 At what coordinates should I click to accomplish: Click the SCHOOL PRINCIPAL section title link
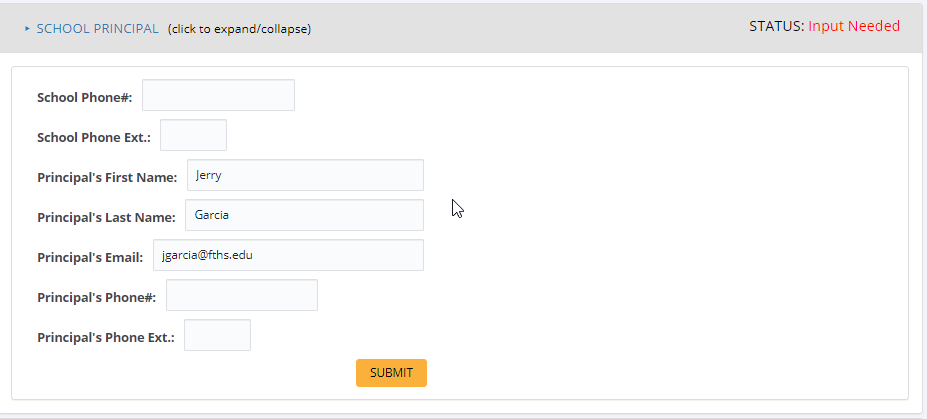pyautogui.click(x=97, y=29)
